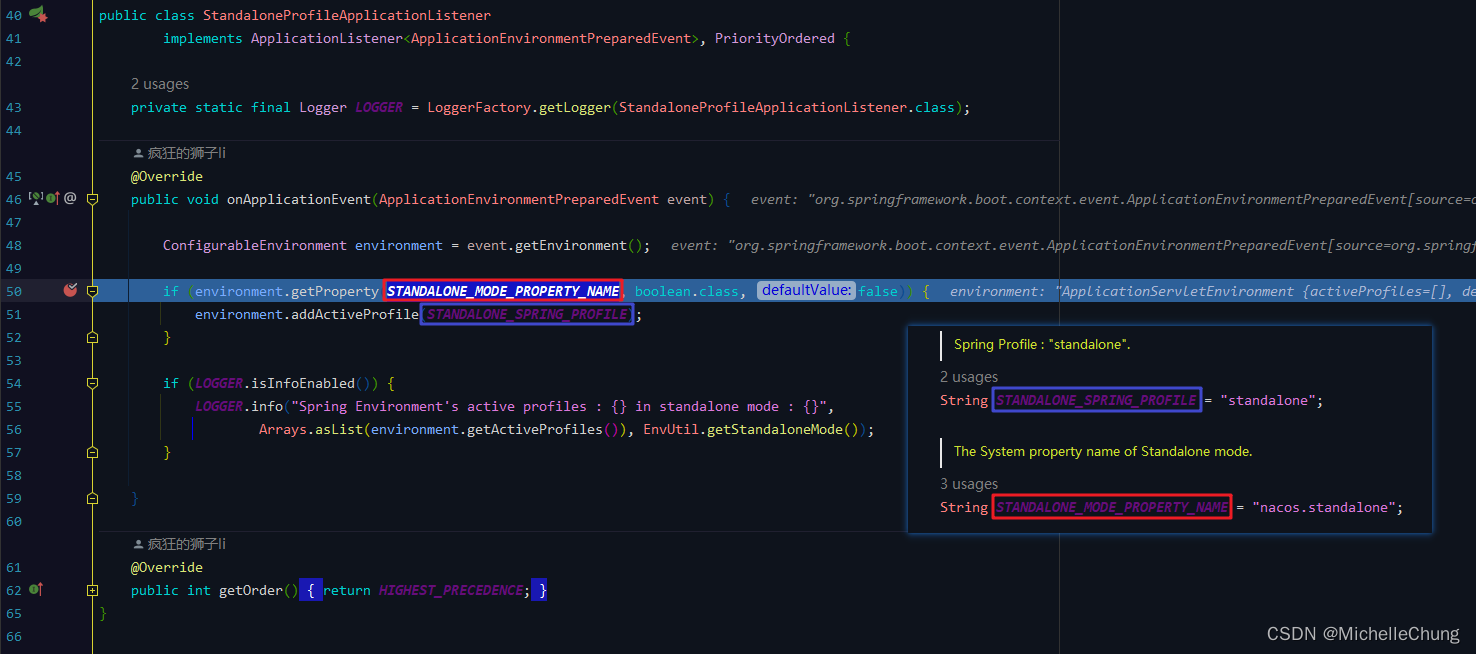
Task: Expand getOrder body via left folded brace
Action: click(311, 590)
